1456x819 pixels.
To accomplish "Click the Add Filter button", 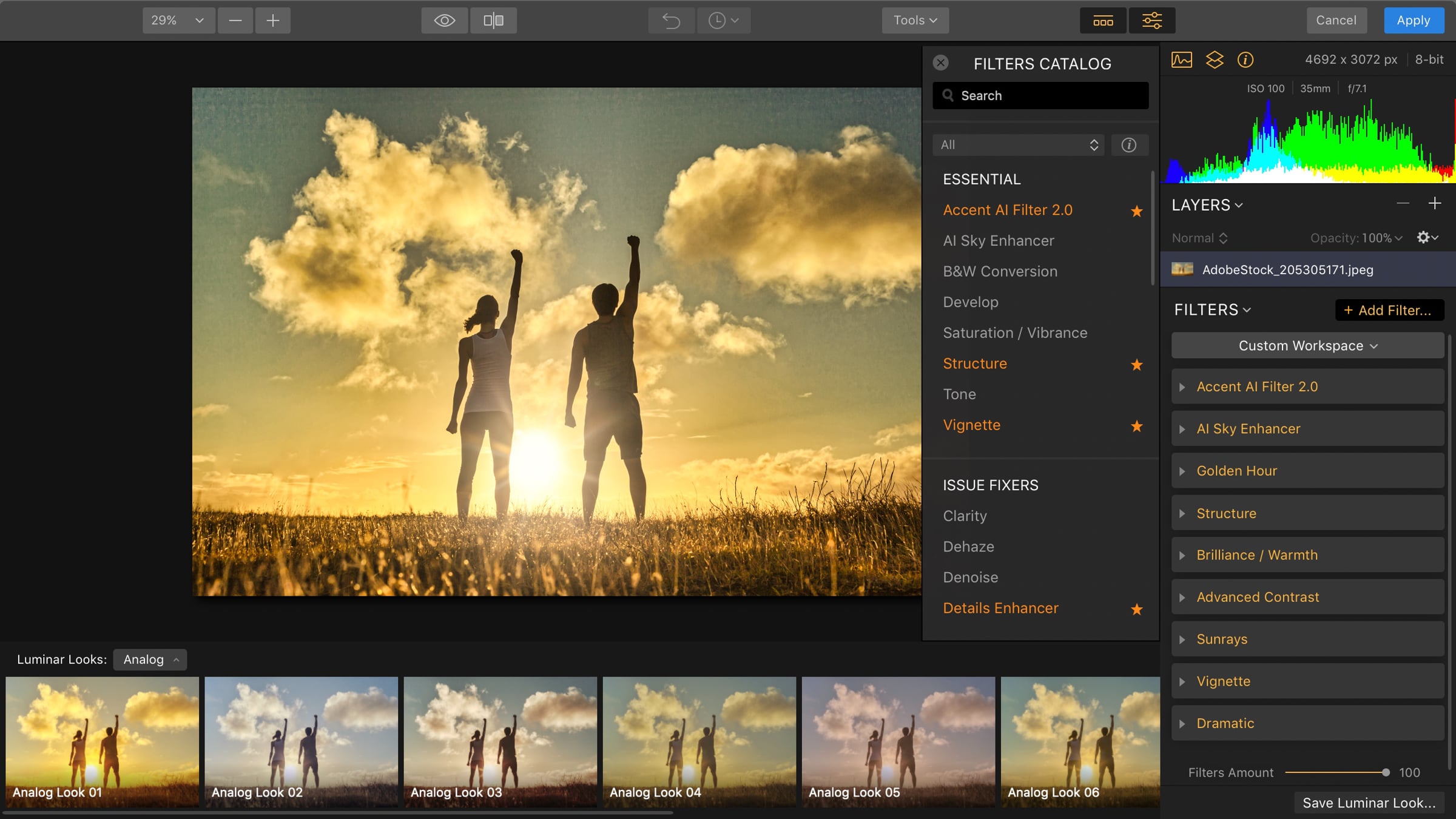I will pos(1389,311).
